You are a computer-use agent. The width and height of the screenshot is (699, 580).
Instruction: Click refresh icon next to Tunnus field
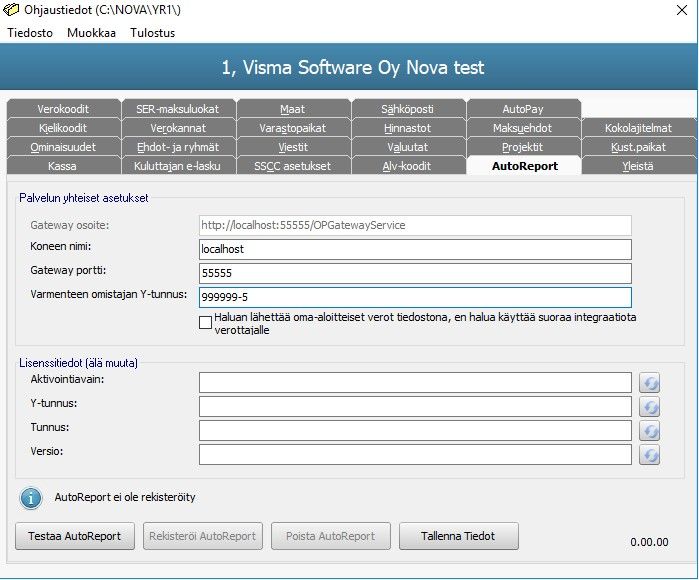[x=650, y=431]
